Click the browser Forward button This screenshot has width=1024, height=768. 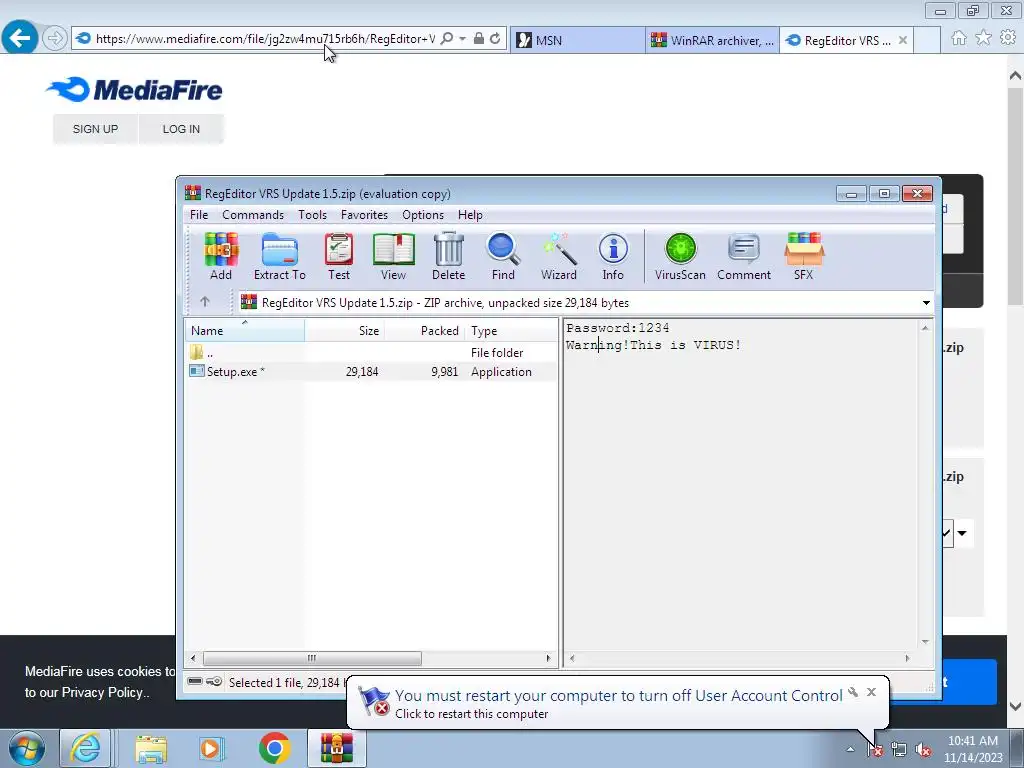point(55,38)
